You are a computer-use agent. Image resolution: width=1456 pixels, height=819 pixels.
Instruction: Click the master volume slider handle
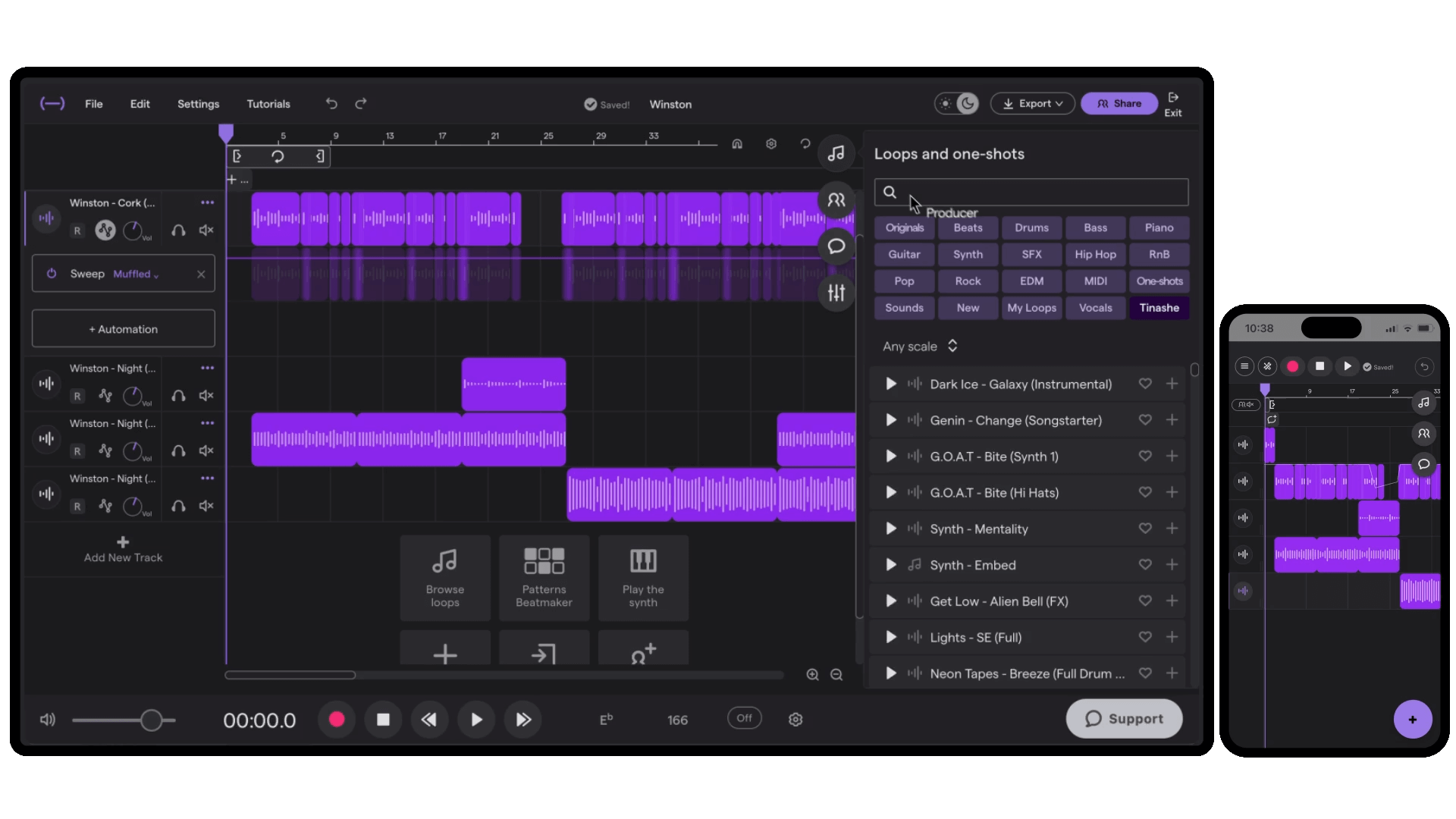(x=151, y=720)
